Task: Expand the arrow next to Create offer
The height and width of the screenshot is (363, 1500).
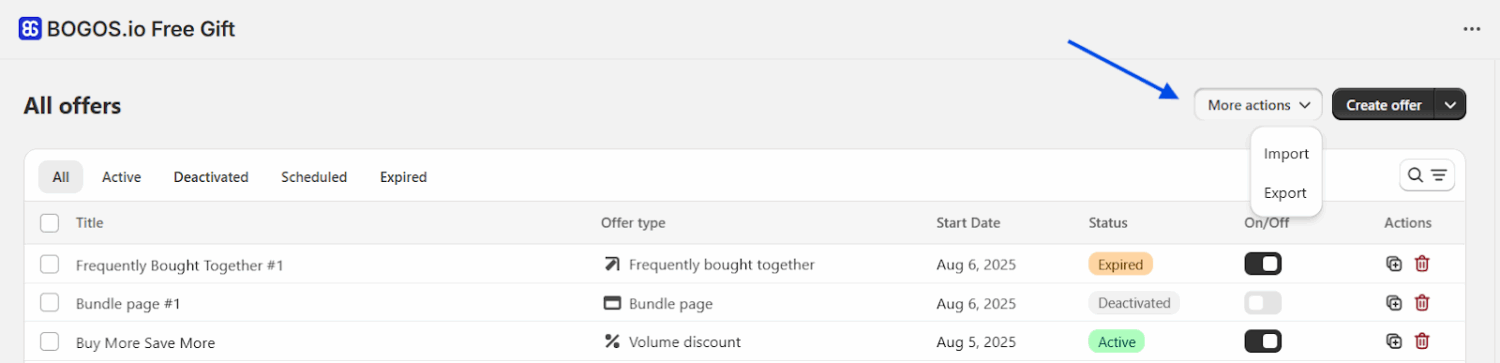Action: coord(1451,105)
